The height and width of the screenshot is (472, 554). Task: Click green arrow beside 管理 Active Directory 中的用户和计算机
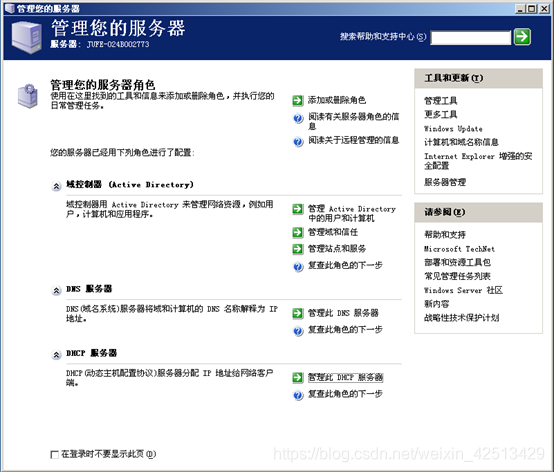pyautogui.click(x=298, y=209)
